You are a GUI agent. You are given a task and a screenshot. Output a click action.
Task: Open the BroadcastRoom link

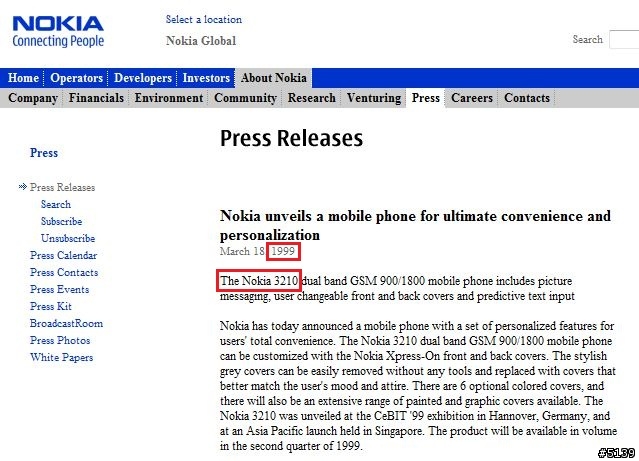coord(66,323)
